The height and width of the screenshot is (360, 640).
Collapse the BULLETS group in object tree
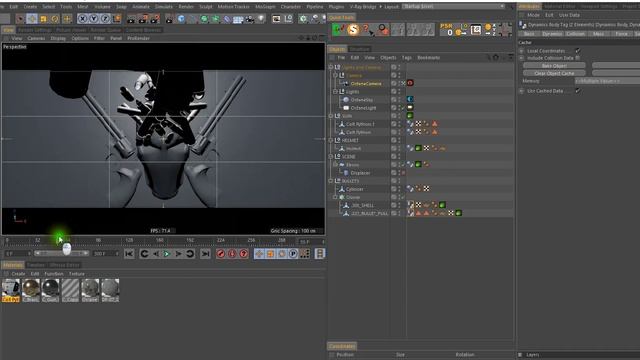tap(331, 181)
